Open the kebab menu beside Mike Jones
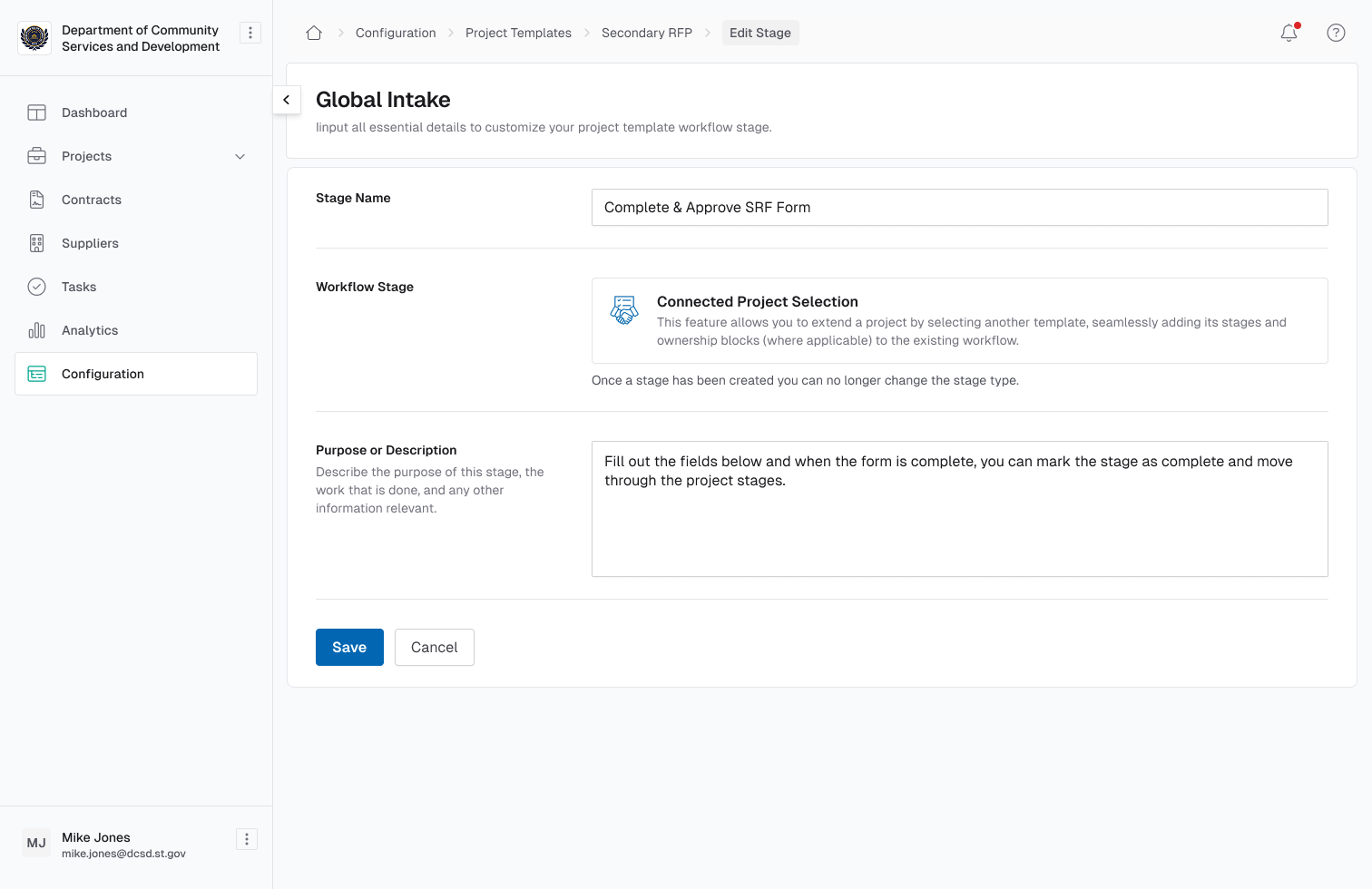 (x=246, y=839)
